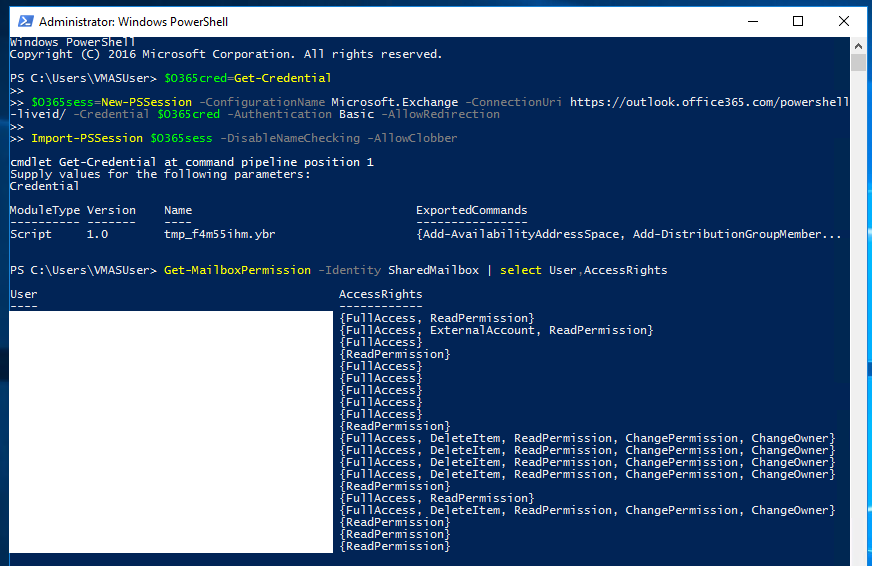Click the '$O365sess=New-PSSession' command text

tap(111, 102)
